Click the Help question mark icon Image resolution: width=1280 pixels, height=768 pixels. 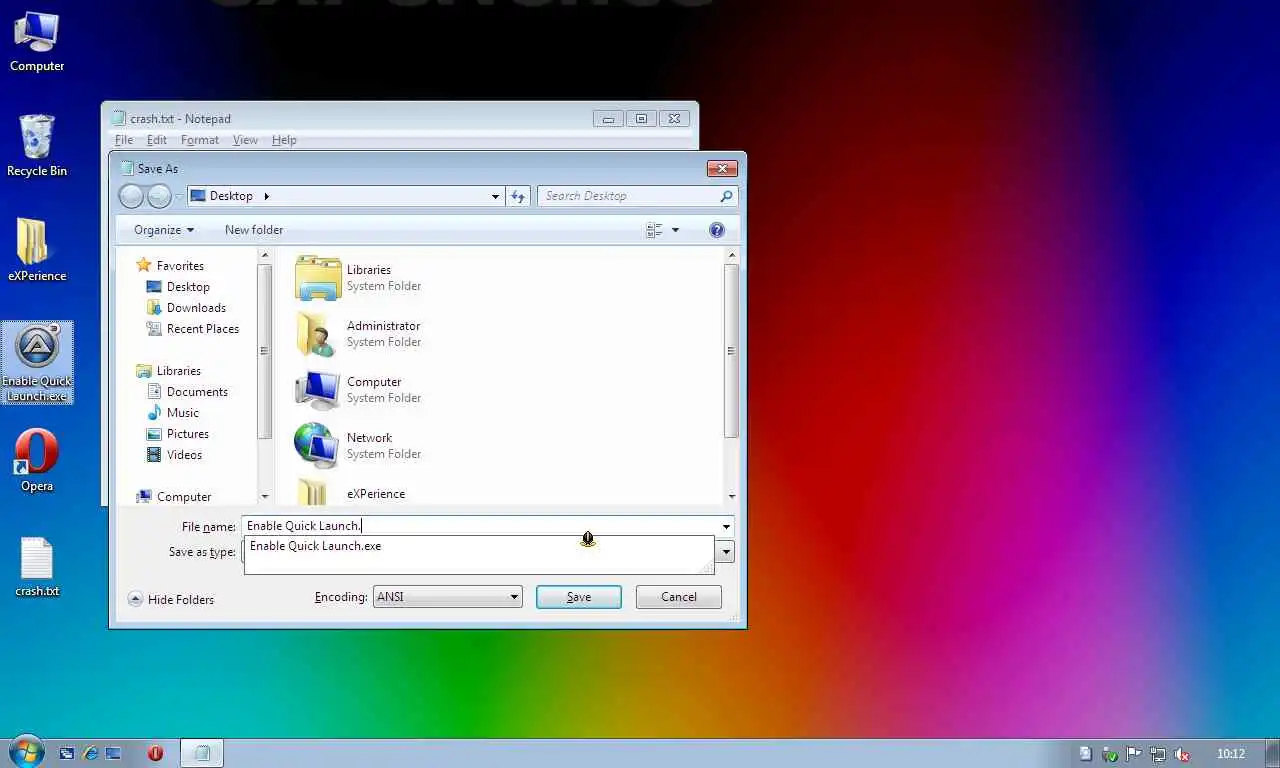716,230
